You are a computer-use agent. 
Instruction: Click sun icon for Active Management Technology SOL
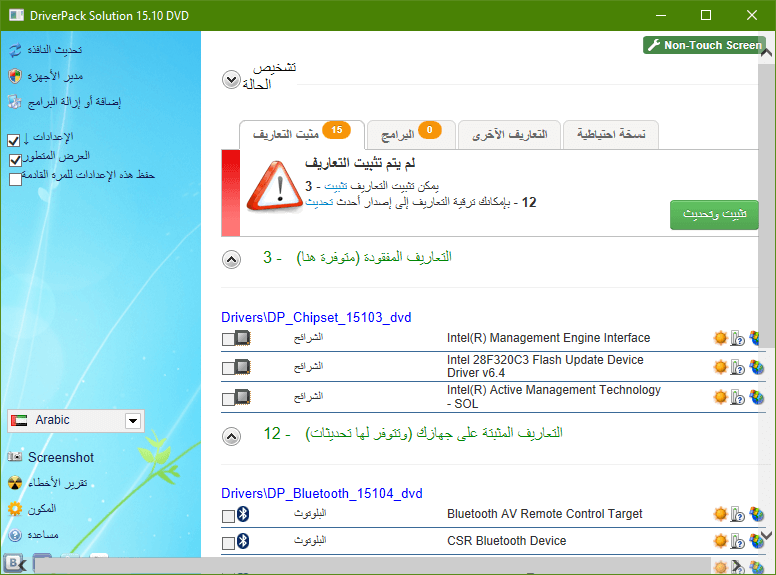coord(721,397)
